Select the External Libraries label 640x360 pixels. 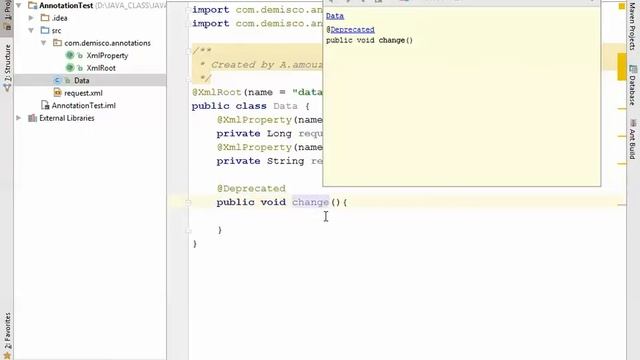pos(67,118)
